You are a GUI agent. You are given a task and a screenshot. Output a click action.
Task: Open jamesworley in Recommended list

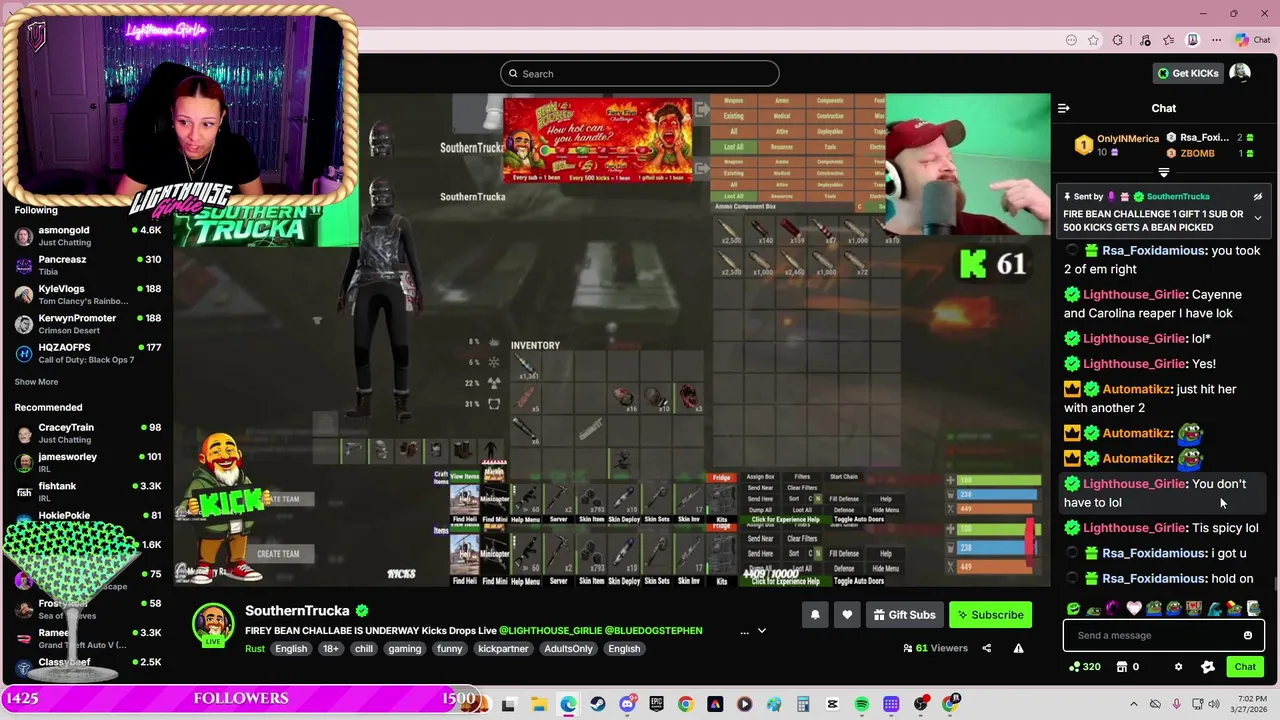click(x=87, y=462)
